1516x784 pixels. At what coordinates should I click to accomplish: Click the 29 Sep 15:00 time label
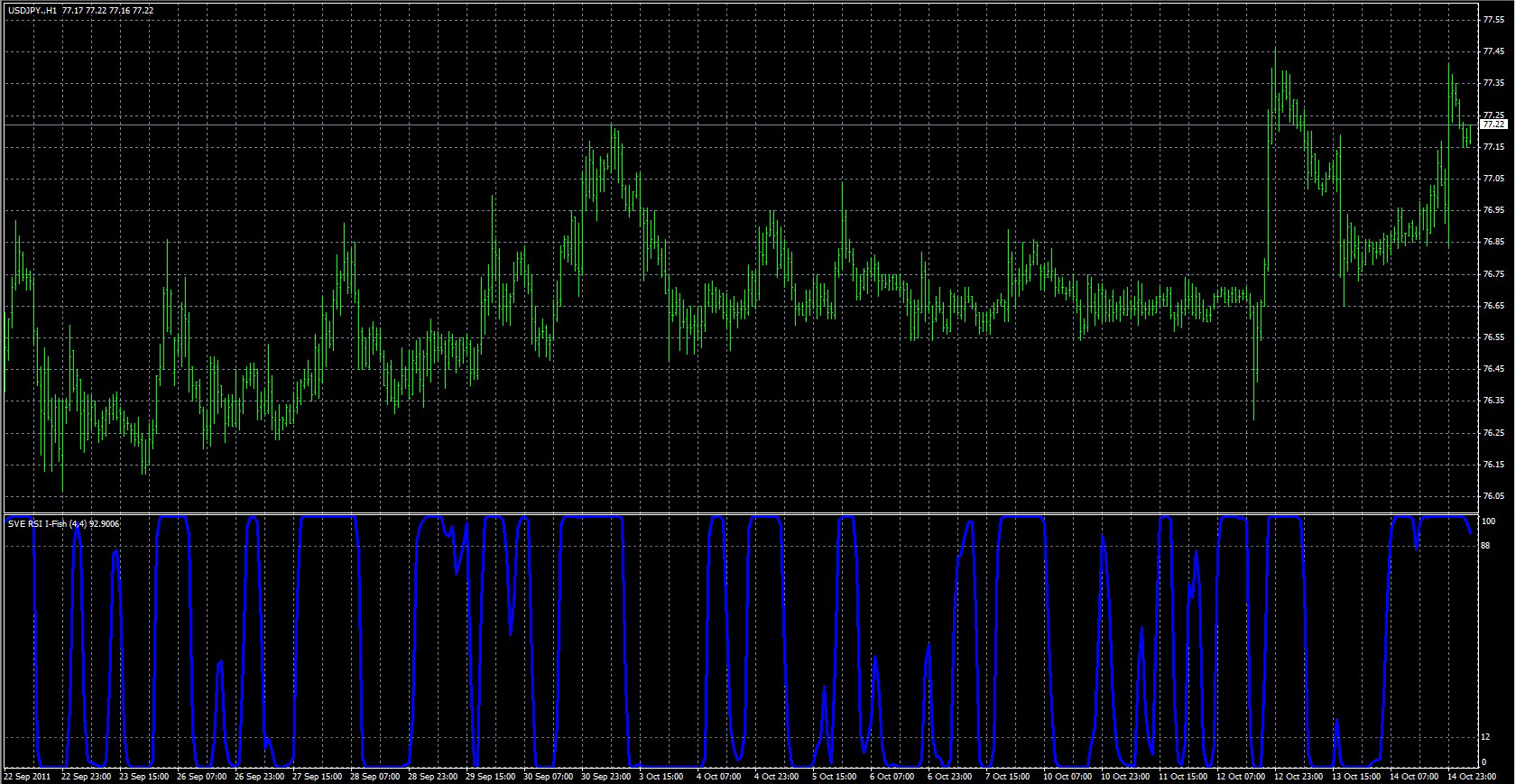[x=492, y=776]
